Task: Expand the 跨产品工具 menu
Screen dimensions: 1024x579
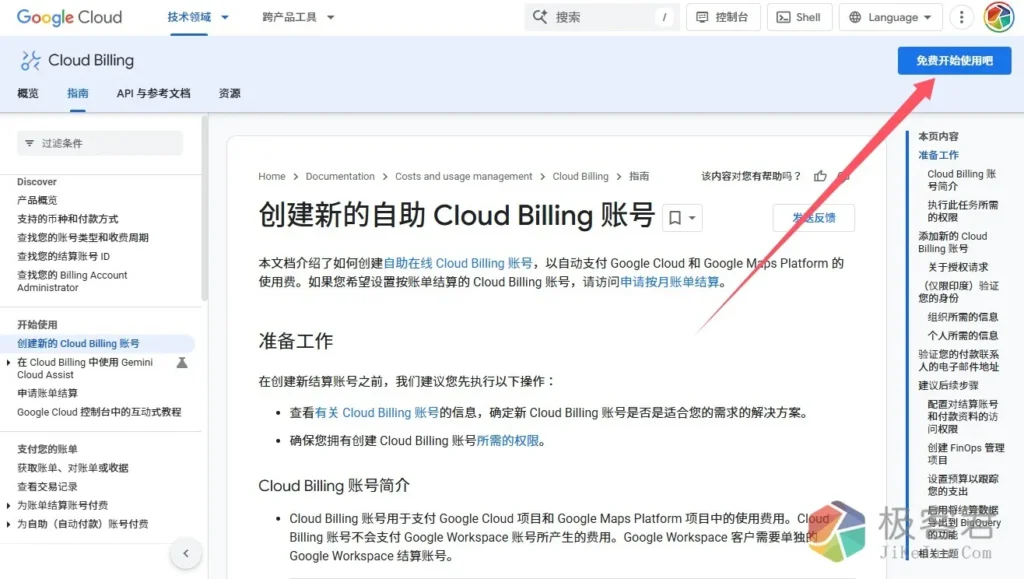Action: [298, 17]
